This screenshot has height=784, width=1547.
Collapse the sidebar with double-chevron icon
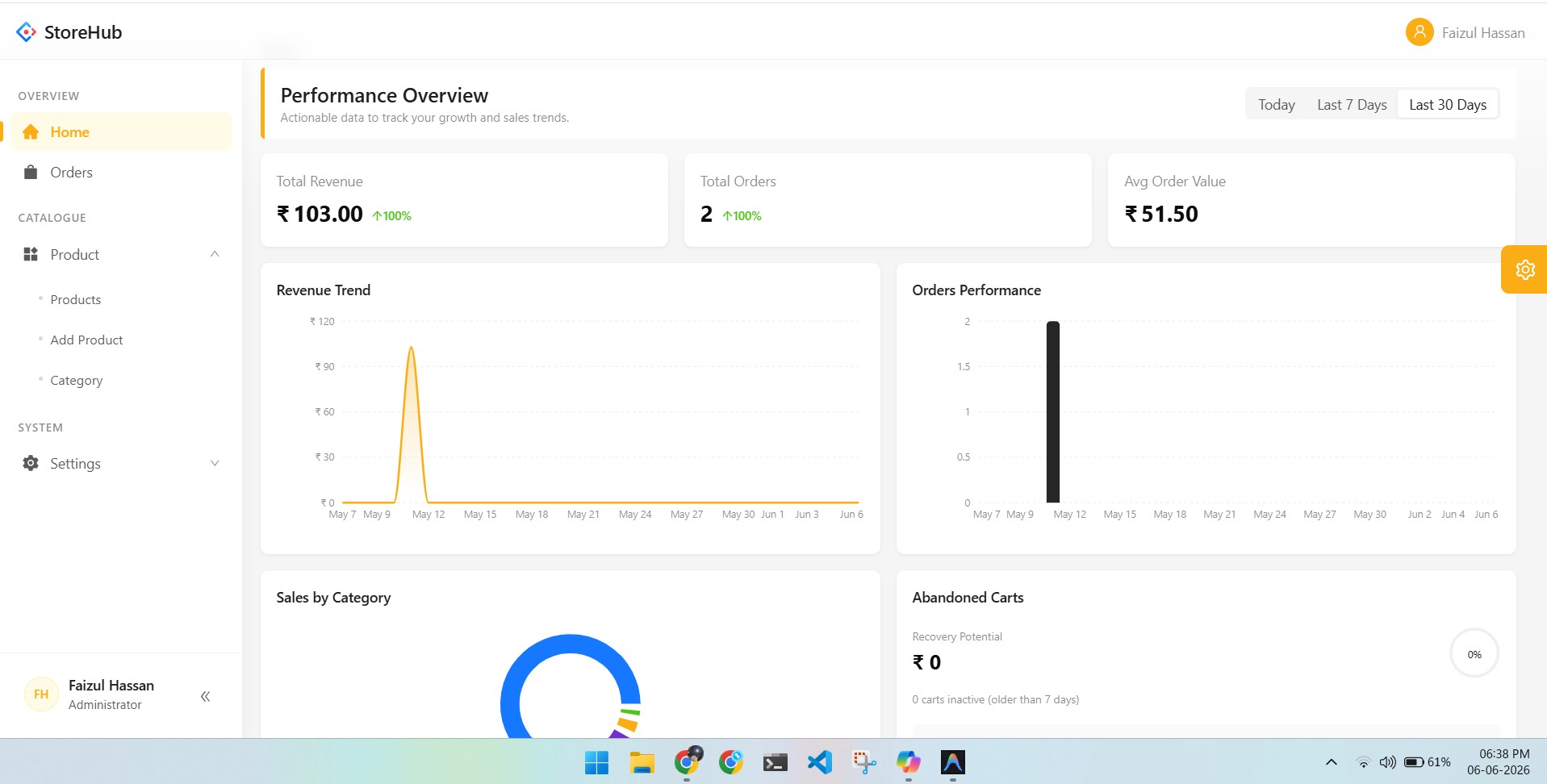click(205, 696)
